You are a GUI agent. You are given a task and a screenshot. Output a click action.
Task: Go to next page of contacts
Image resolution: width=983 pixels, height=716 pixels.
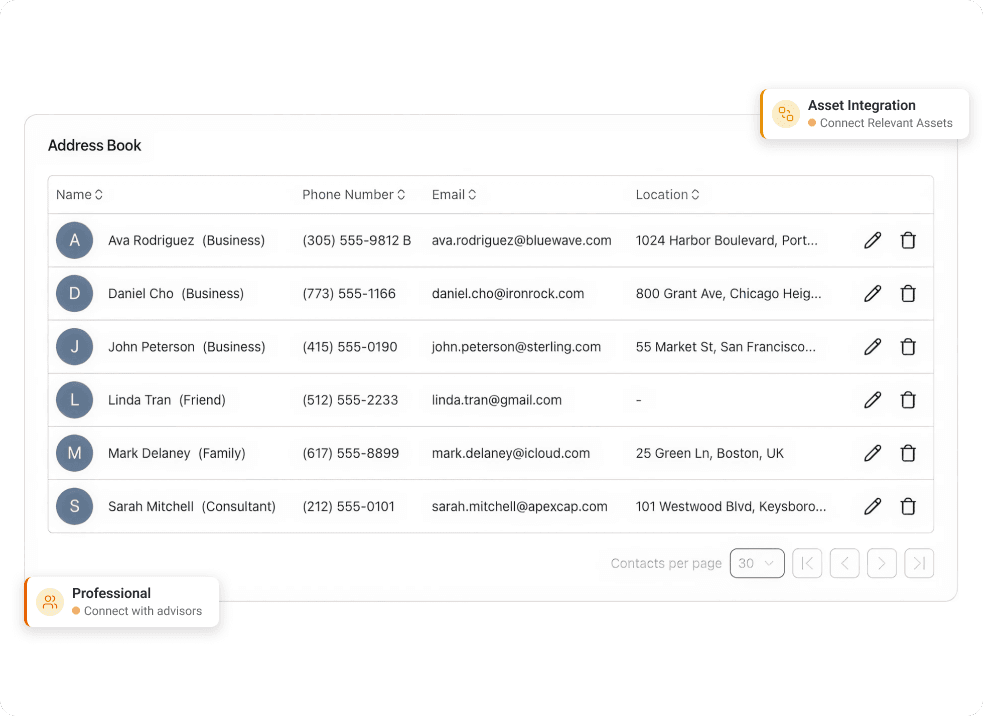[881, 563]
